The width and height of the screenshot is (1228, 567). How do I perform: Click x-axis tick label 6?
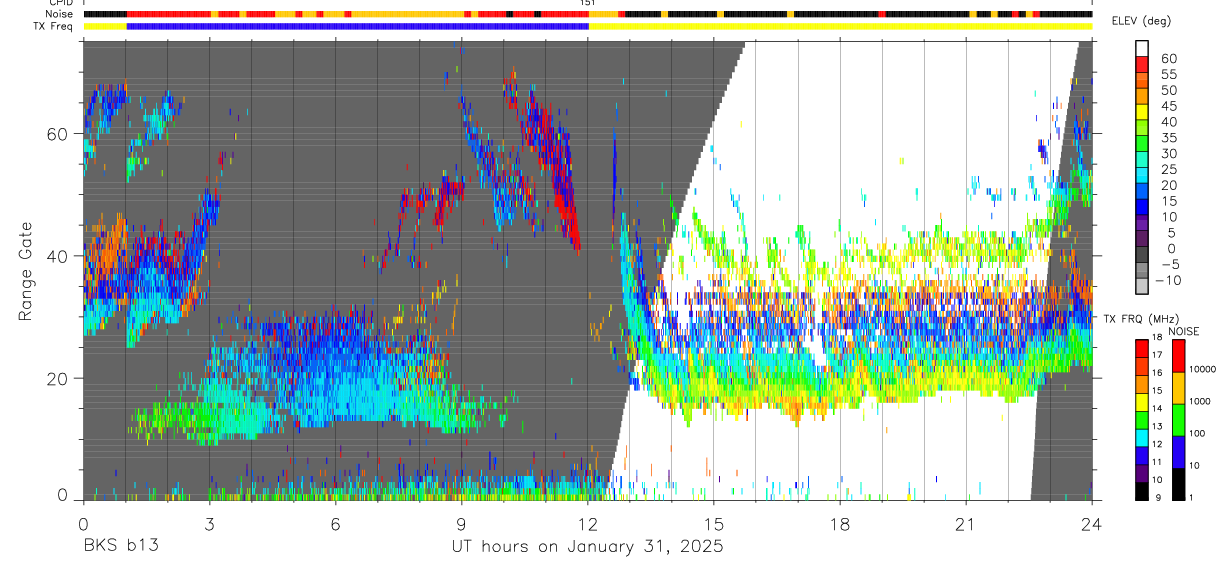(335, 523)
